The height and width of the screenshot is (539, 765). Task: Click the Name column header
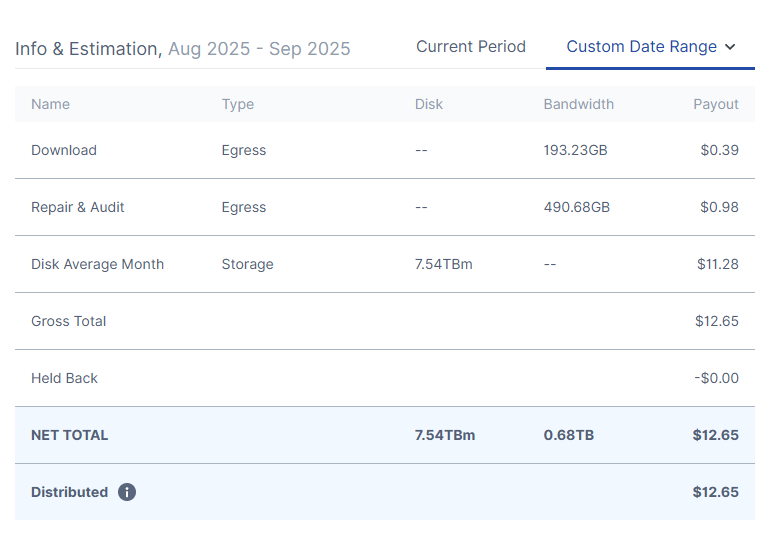(50, 104)
